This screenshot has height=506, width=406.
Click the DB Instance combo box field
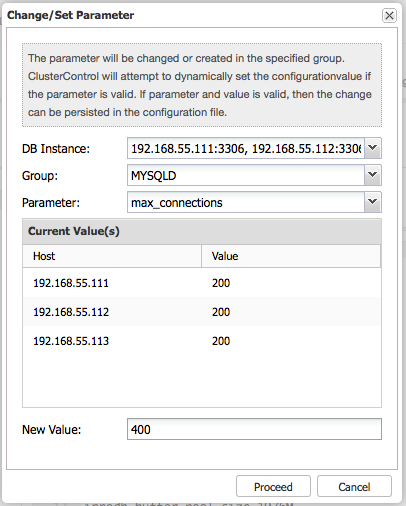(x=246, y=148)
